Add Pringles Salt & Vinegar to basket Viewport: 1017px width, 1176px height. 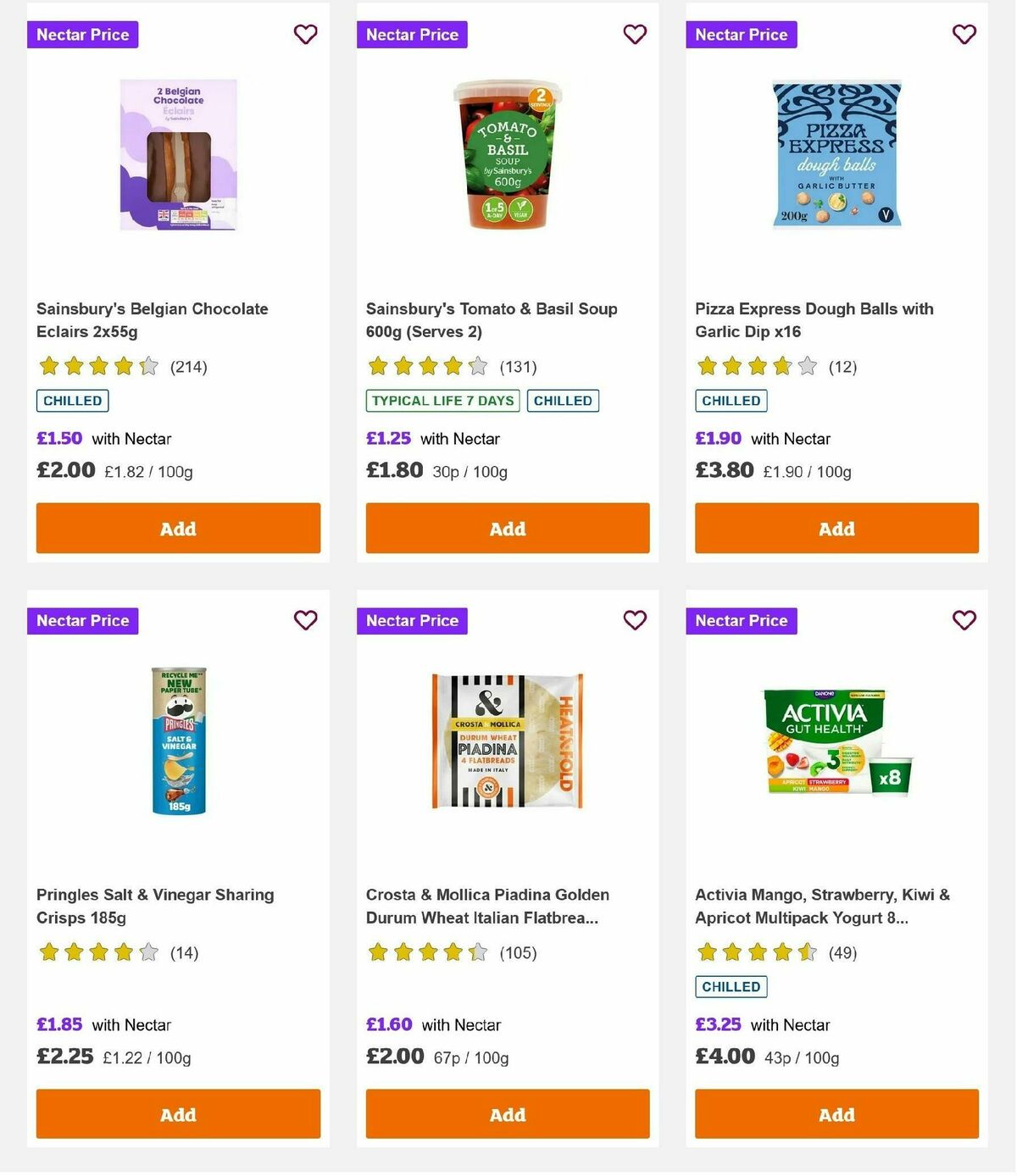click(177, 1114)
